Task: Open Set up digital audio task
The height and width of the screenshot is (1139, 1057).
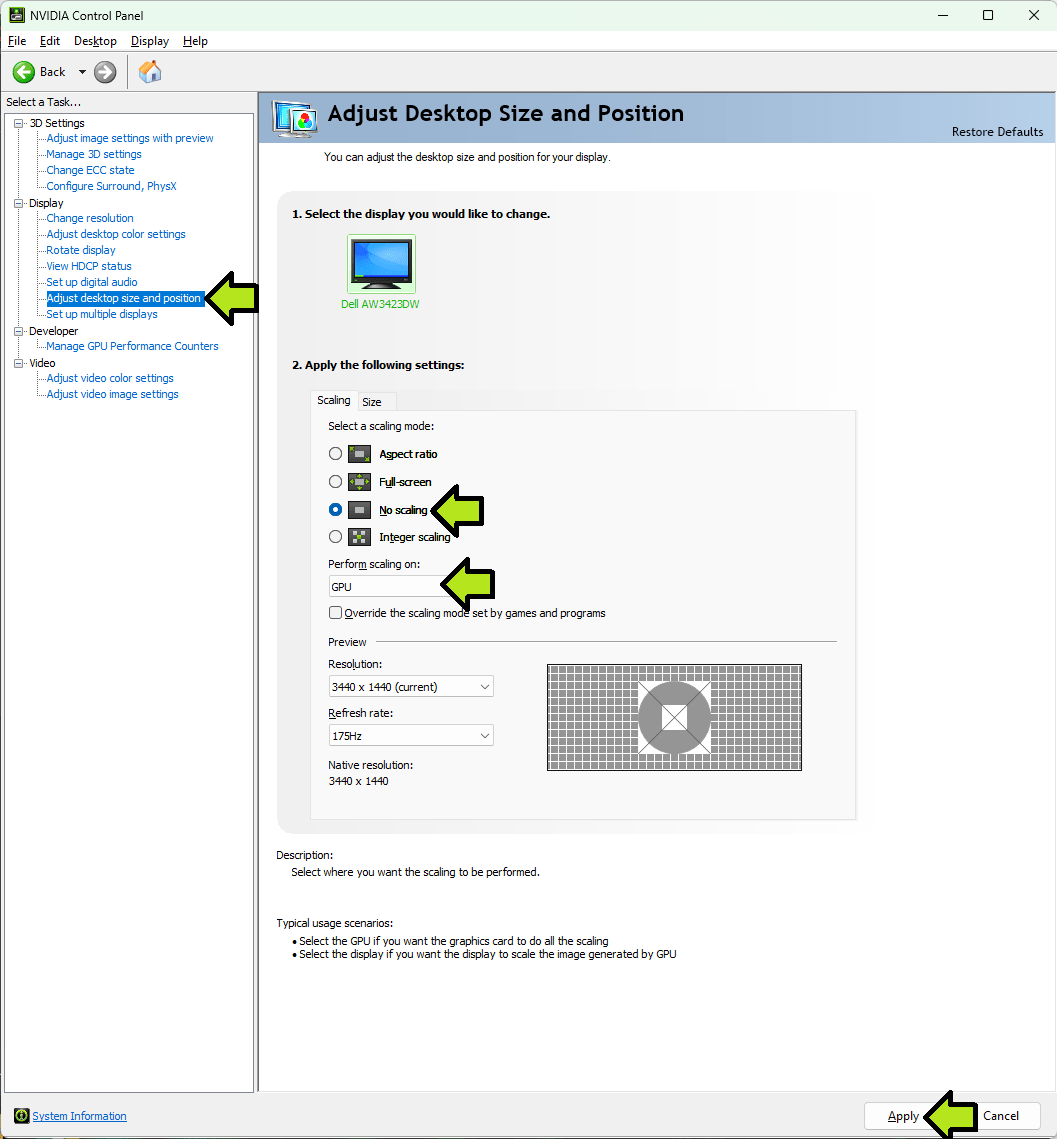Action: coord(92,282)
